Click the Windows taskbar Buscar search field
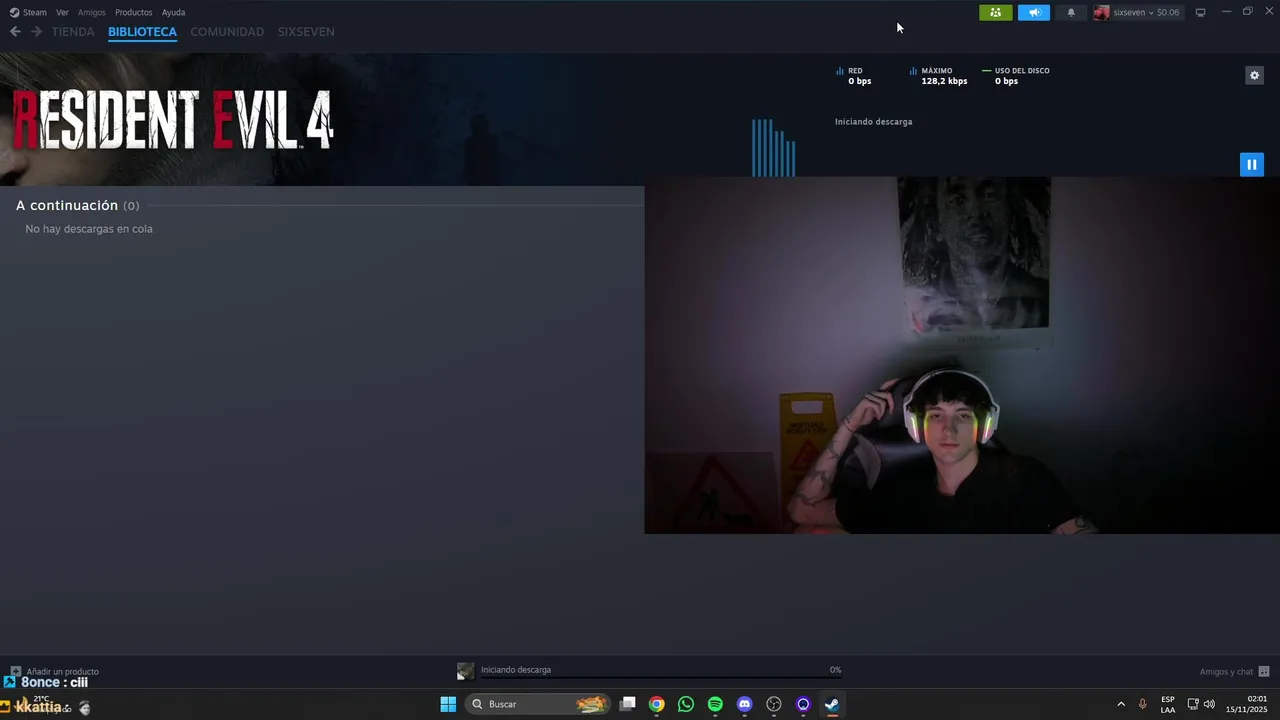 tap(538, 704)
